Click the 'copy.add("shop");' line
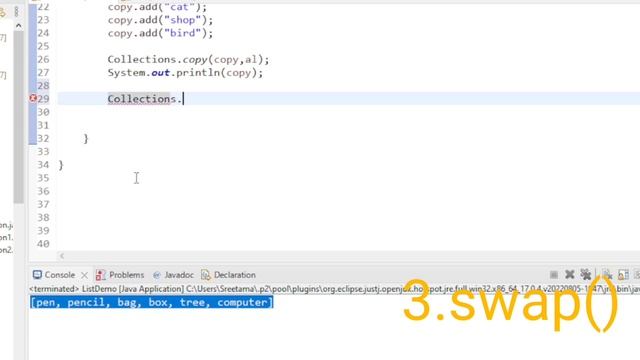The width and height of the screenshot is (640, 360). click(160, 20)
